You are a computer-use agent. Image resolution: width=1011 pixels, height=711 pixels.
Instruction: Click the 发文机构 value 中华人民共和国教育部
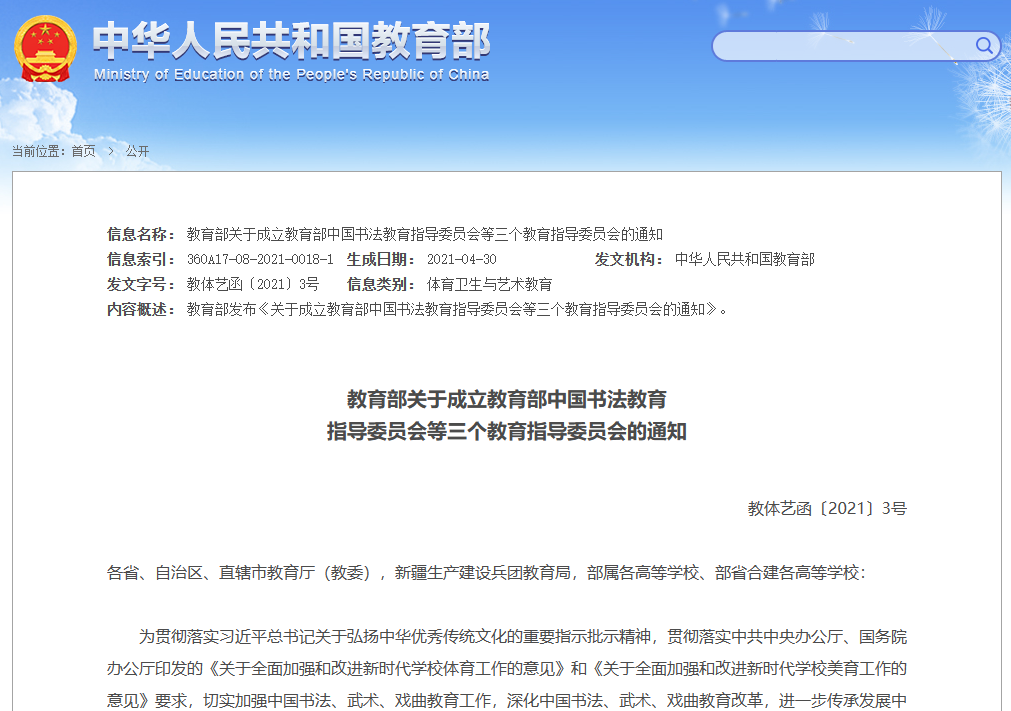click(745, 259)
